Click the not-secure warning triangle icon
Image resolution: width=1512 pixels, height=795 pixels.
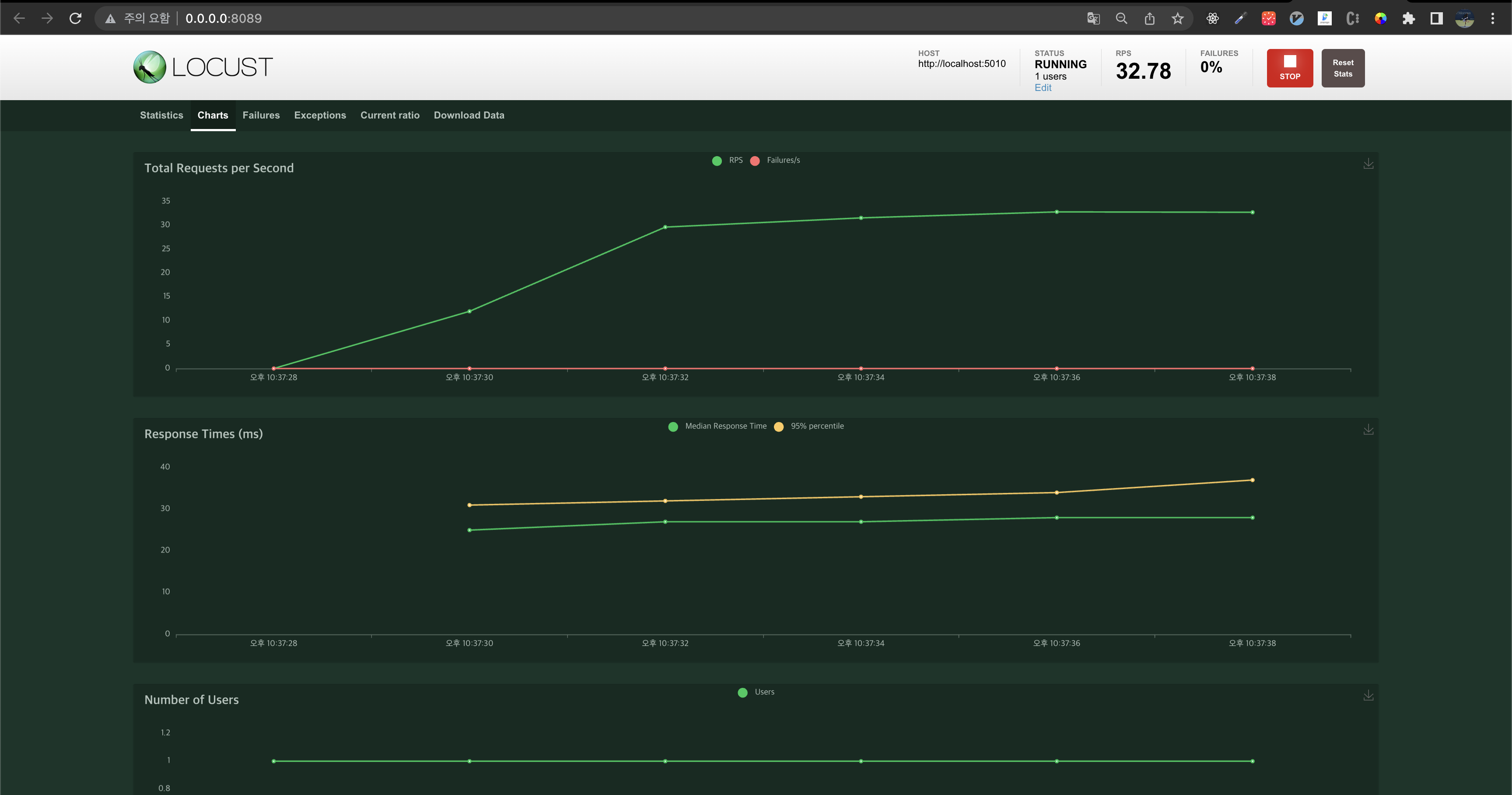(110, 19)
